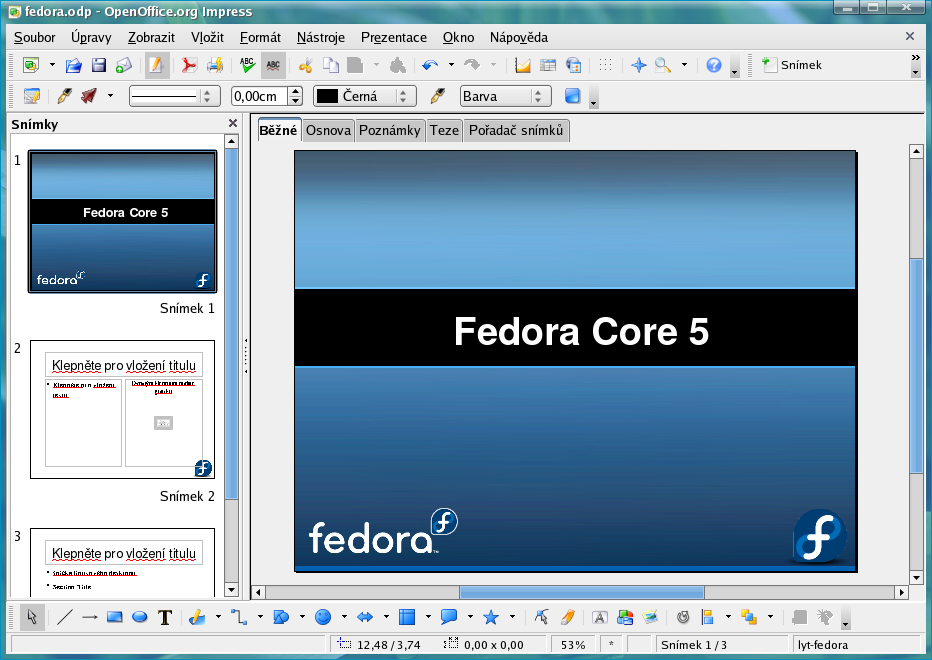Open Basic Shapes dropdown arrow
Viewport: 932px width, 660px height.
coord(303,617)
